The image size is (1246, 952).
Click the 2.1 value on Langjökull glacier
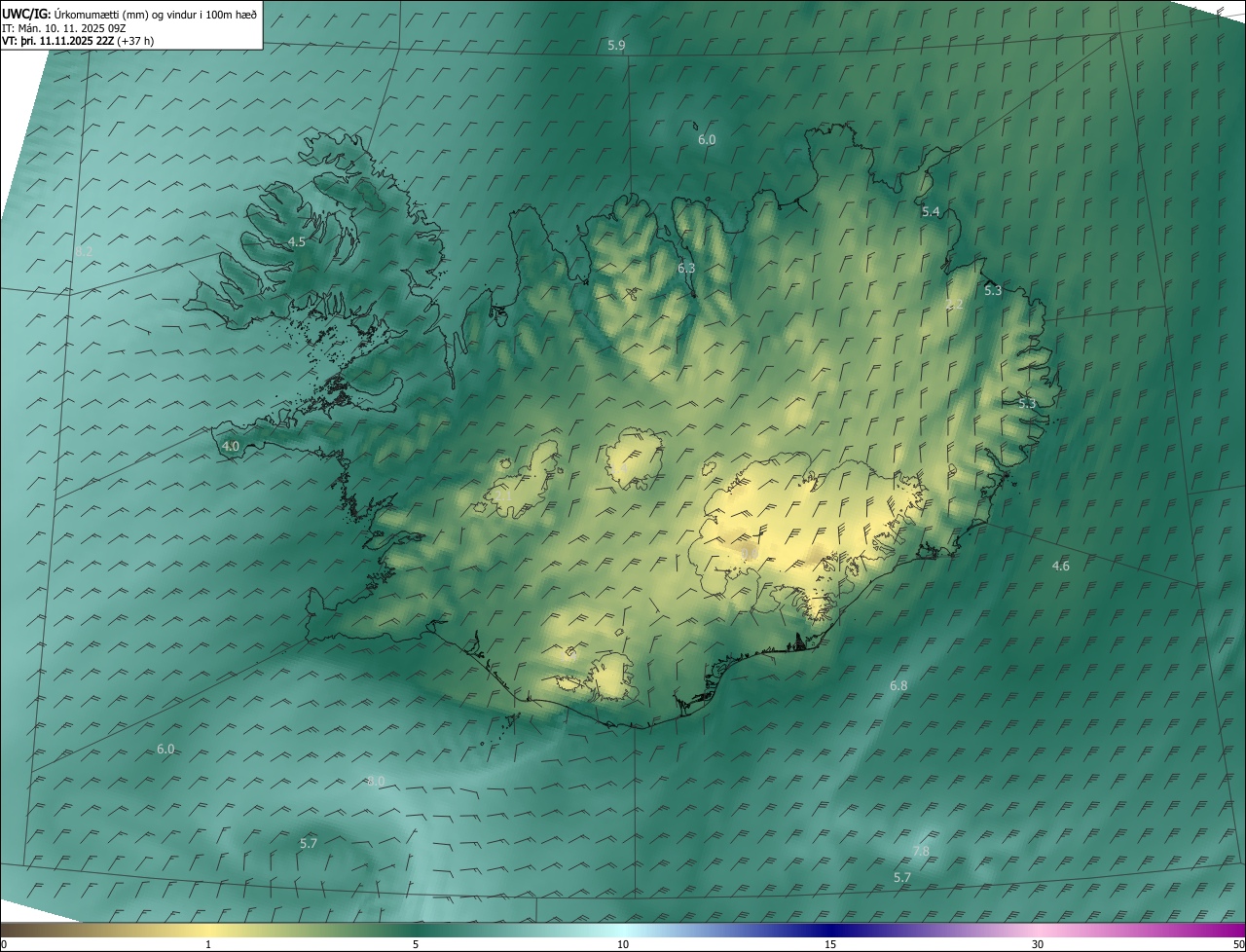[503, 495]
